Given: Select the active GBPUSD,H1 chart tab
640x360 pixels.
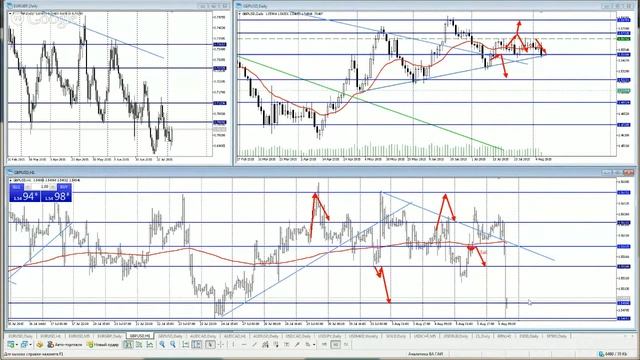Looking at the screenshot, I should pyautogui.click(x=140, y=336).
